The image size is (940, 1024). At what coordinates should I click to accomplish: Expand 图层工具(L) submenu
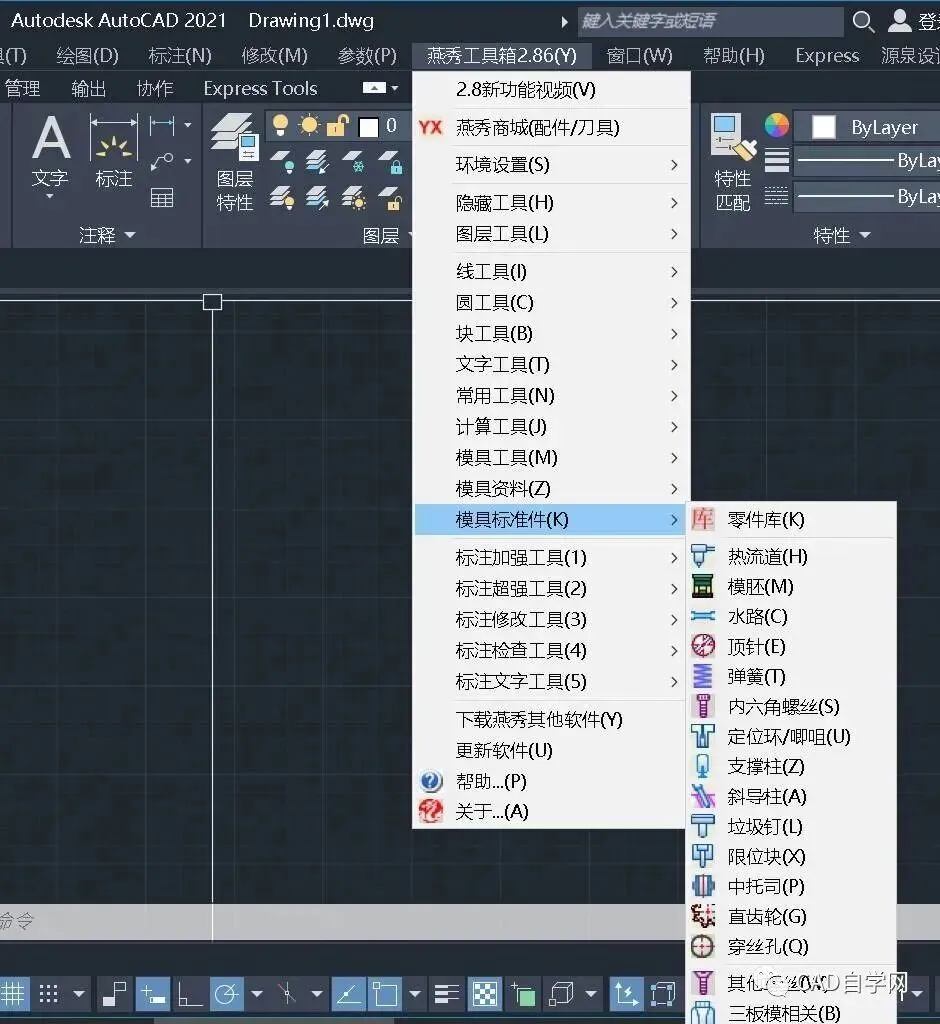coord(551,233)
